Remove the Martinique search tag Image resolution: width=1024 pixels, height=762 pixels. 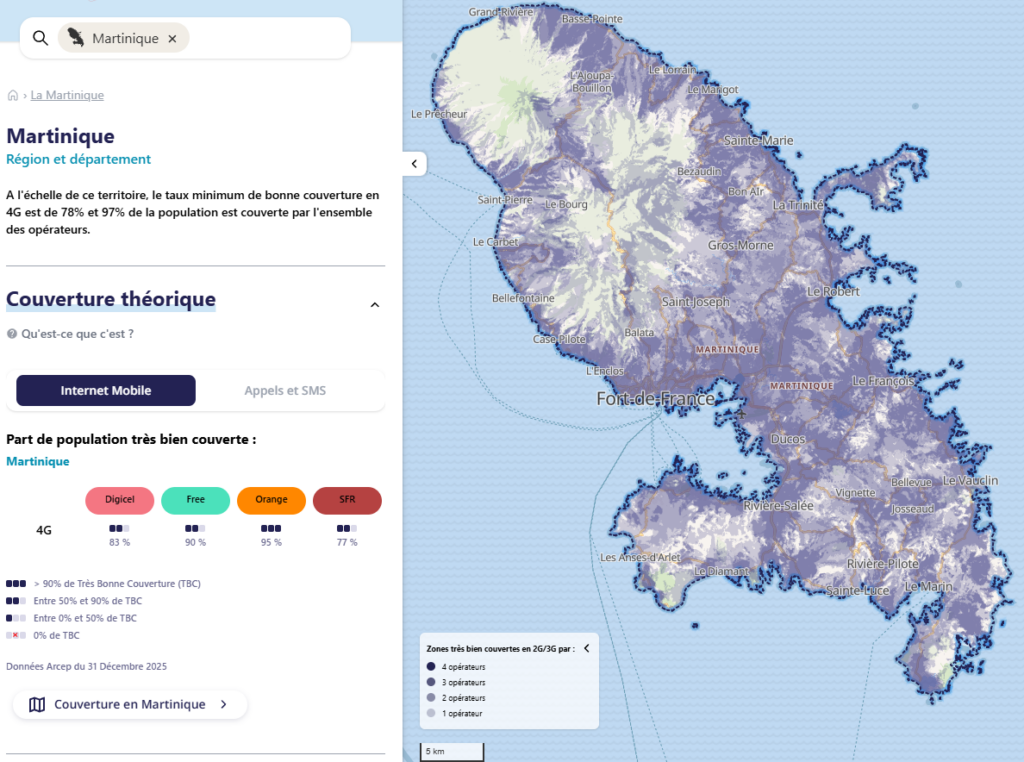[x=172, y=39]
